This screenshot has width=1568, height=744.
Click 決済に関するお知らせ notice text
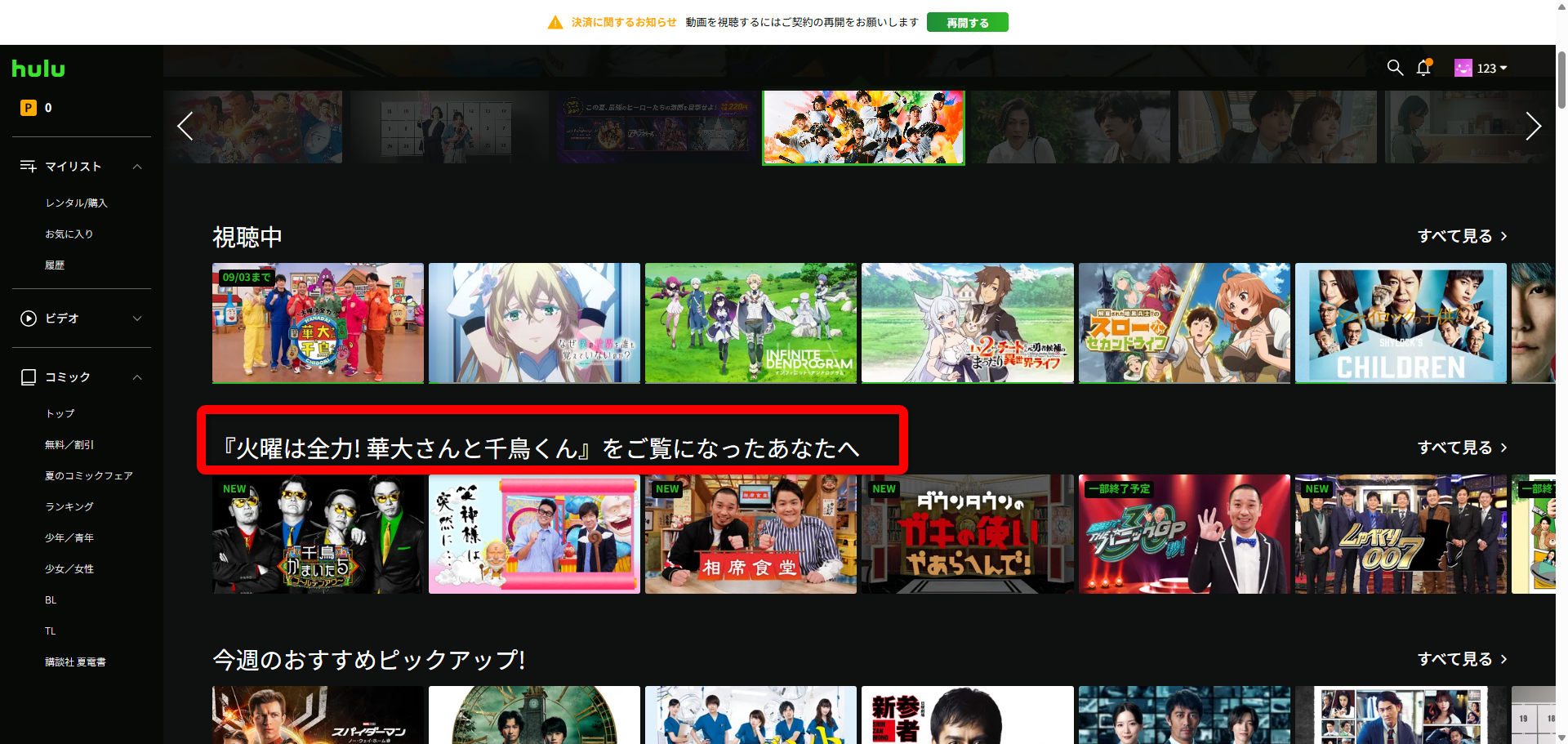[624, 23]
